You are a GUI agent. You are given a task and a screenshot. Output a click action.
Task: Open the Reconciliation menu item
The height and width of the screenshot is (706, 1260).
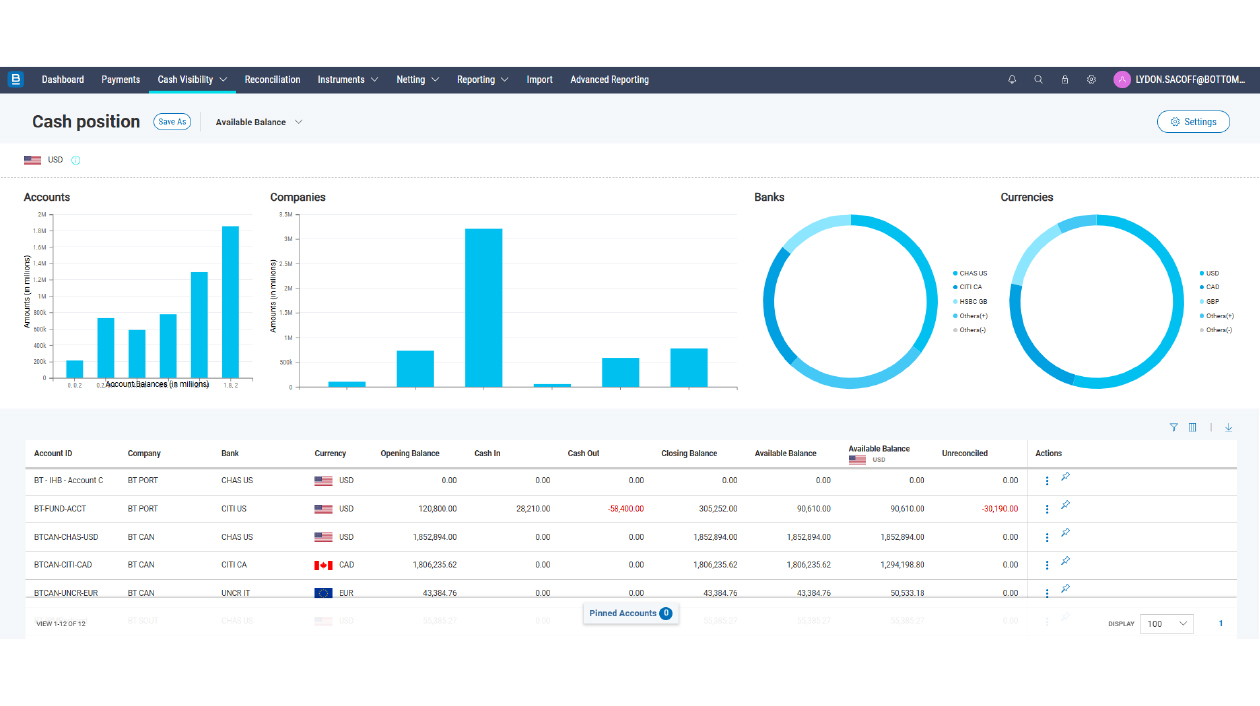click(272, 80)
